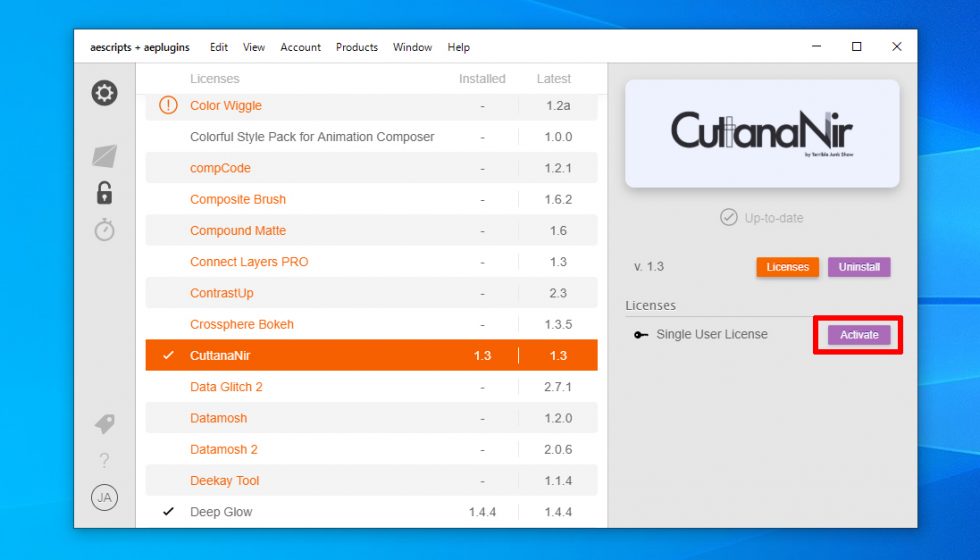
Task: Click latest version 2.7.1 for Data Glitch 2
Action: (x=558, y=387)
